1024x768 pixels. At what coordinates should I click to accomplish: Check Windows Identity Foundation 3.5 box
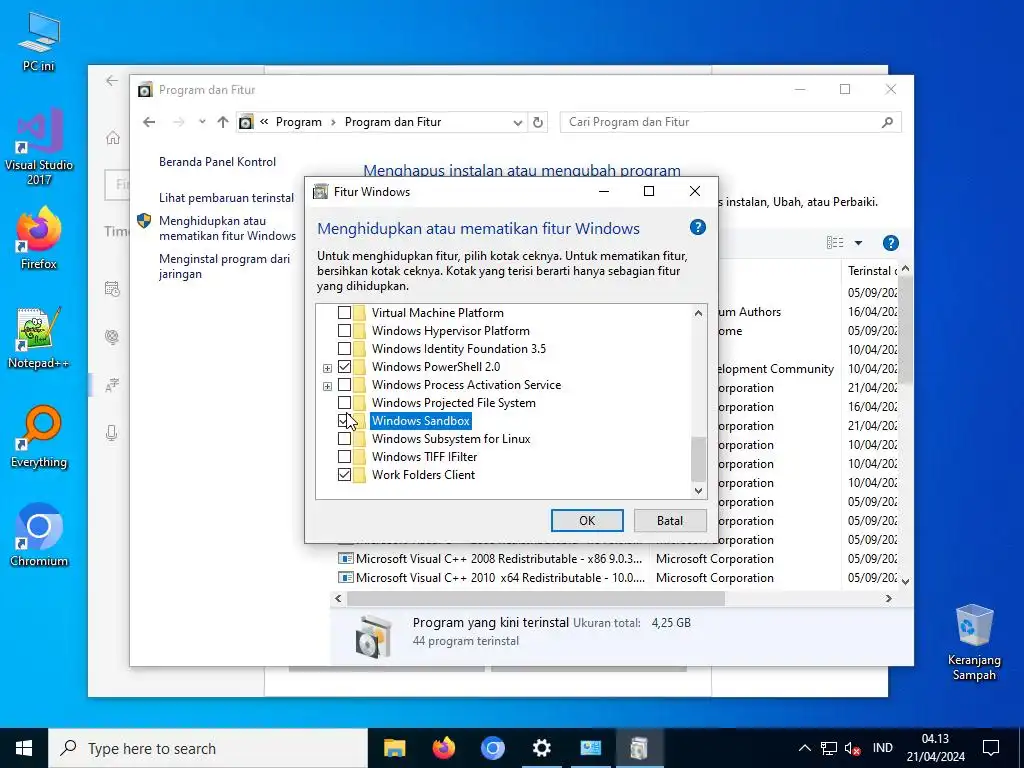pyautogui.click(x=344, y=349)
